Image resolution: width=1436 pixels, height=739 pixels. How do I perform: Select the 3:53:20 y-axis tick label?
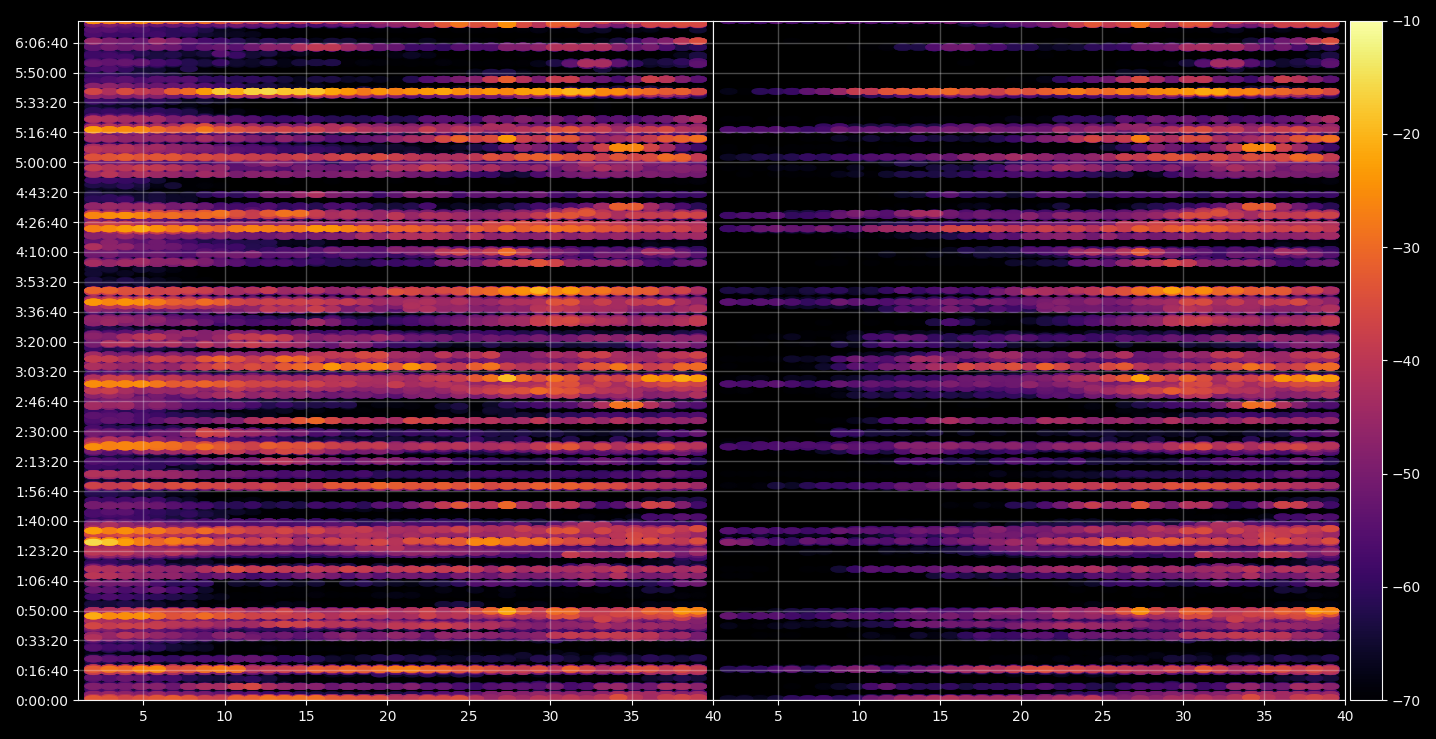click(42, 282)
